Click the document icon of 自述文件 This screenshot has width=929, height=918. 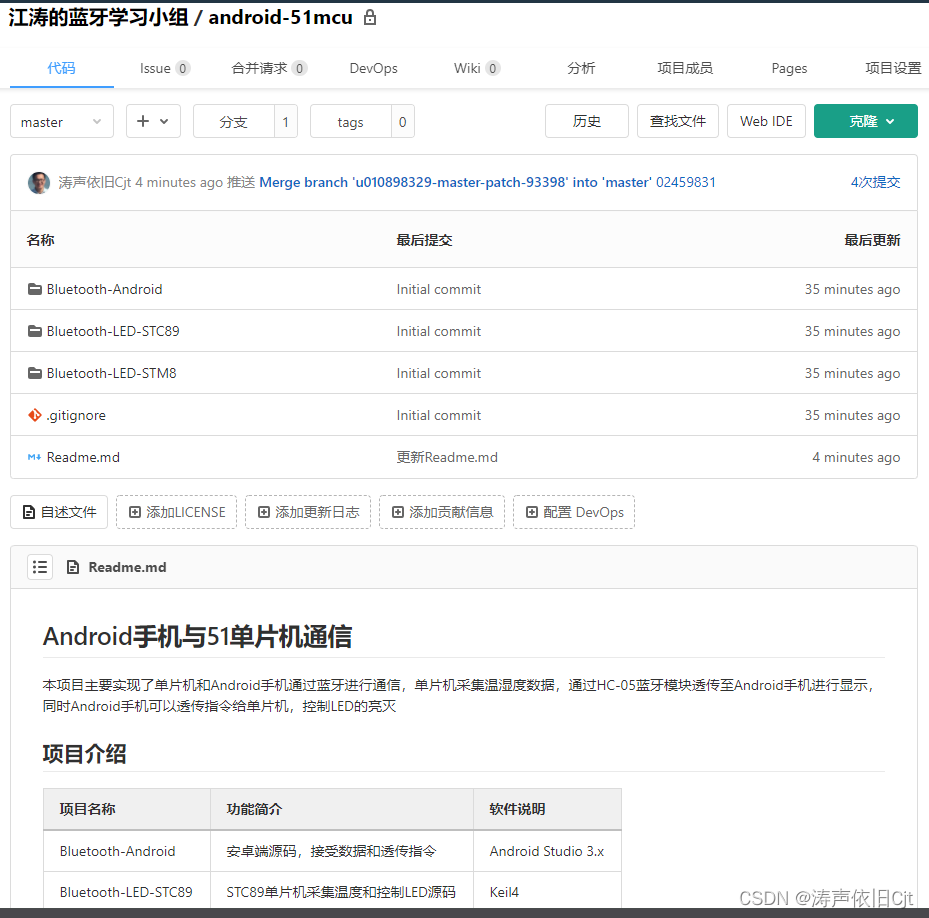28,512
